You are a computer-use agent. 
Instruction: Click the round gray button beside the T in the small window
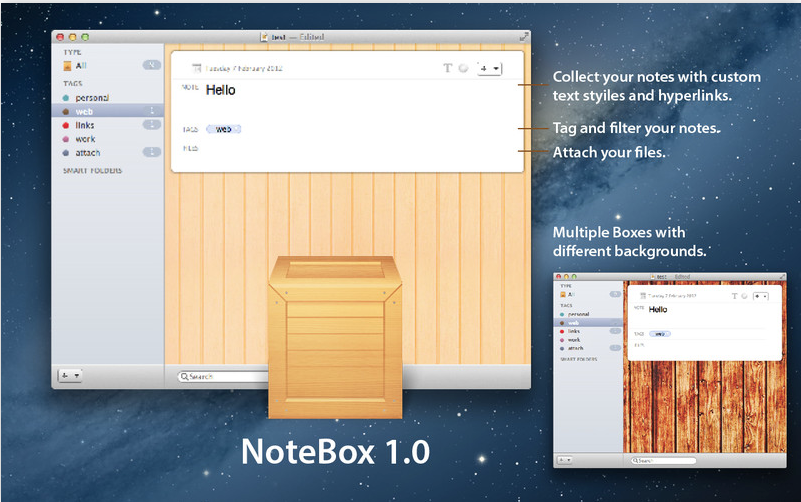tap(744, 296)
